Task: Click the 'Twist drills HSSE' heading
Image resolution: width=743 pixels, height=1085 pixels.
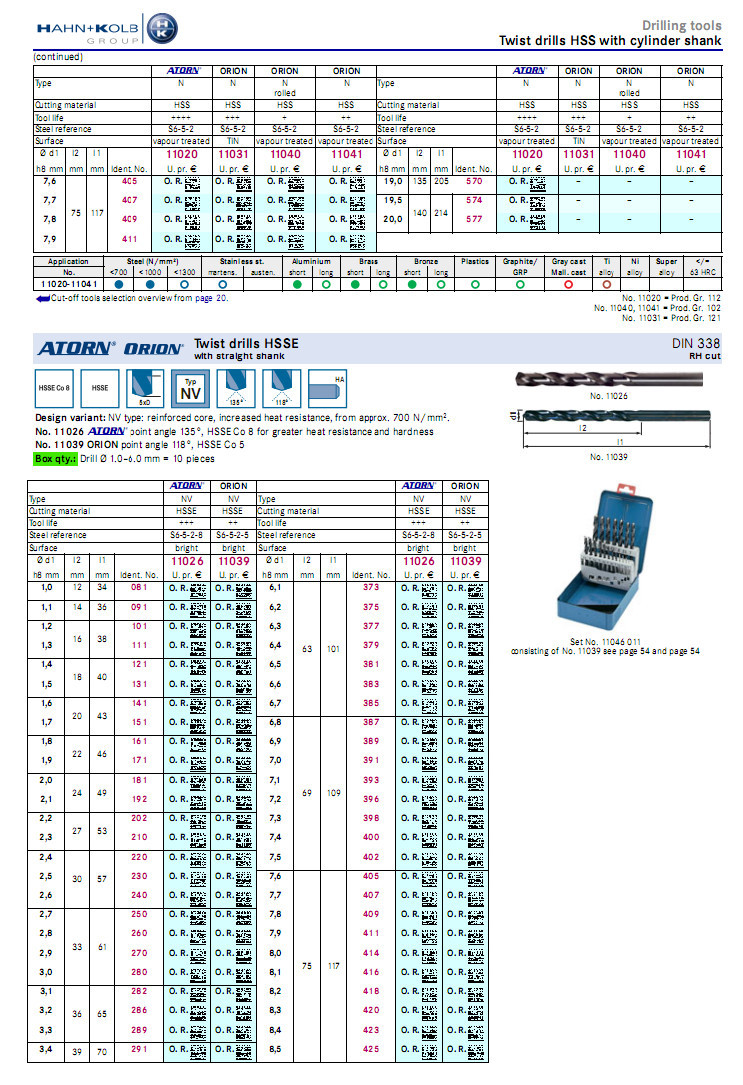Action: 246,344
